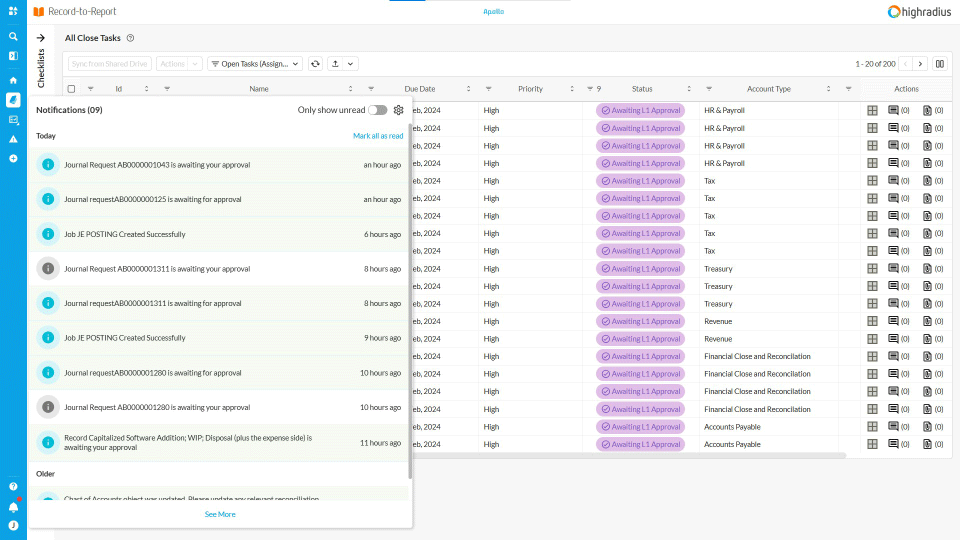Click the Older notifications section heading
Screen dimensions: 960x540
click(45, 474)
